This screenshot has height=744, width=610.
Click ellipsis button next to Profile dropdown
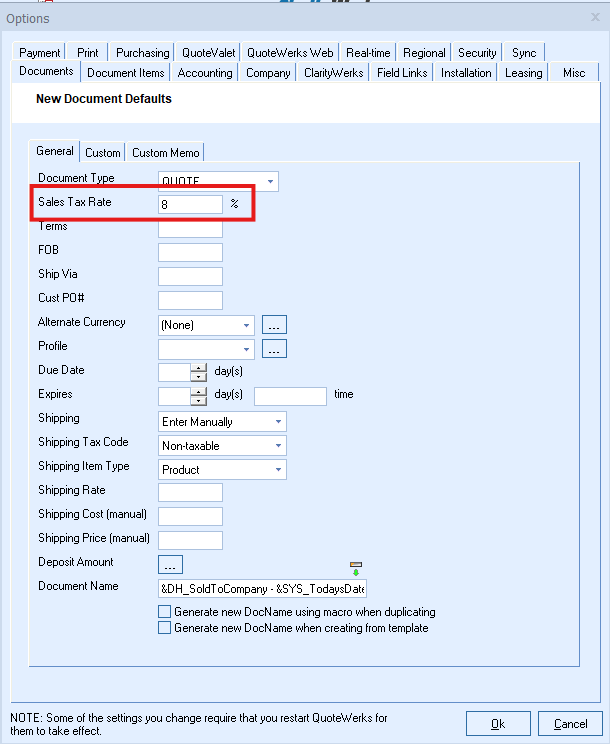click(274, 349)
